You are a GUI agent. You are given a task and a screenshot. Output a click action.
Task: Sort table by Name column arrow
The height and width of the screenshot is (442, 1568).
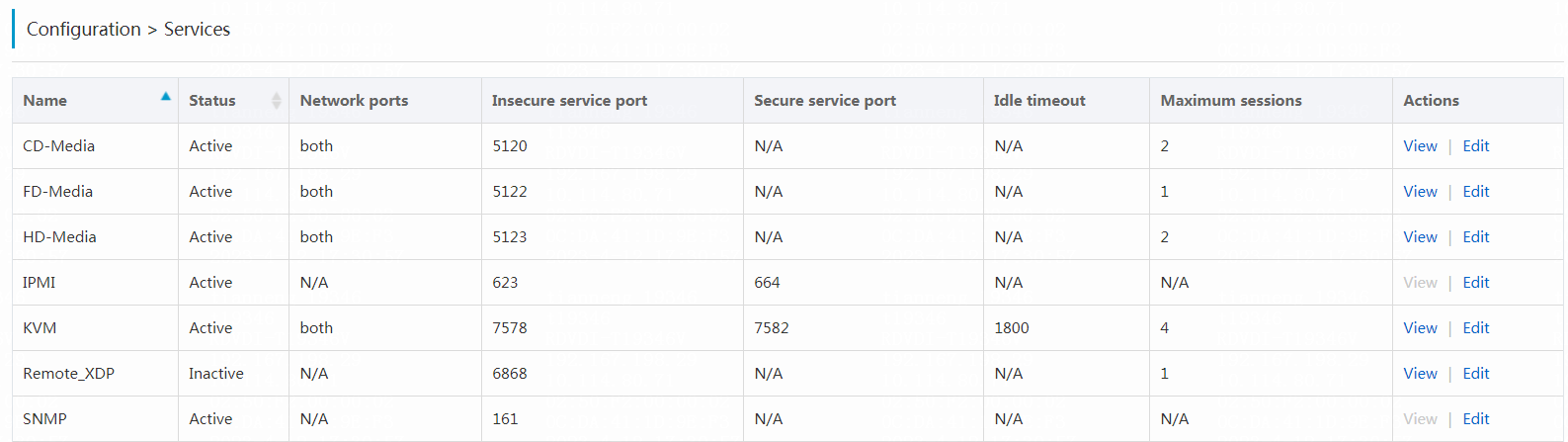click(166, 96)
